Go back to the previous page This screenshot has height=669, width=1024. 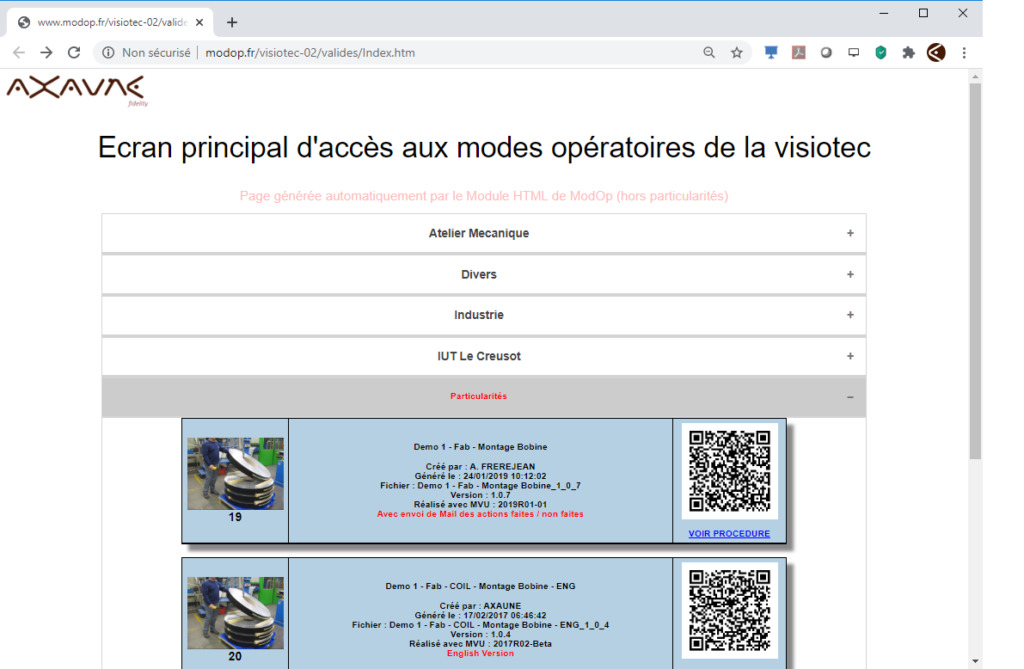click(x=19, y=53)
